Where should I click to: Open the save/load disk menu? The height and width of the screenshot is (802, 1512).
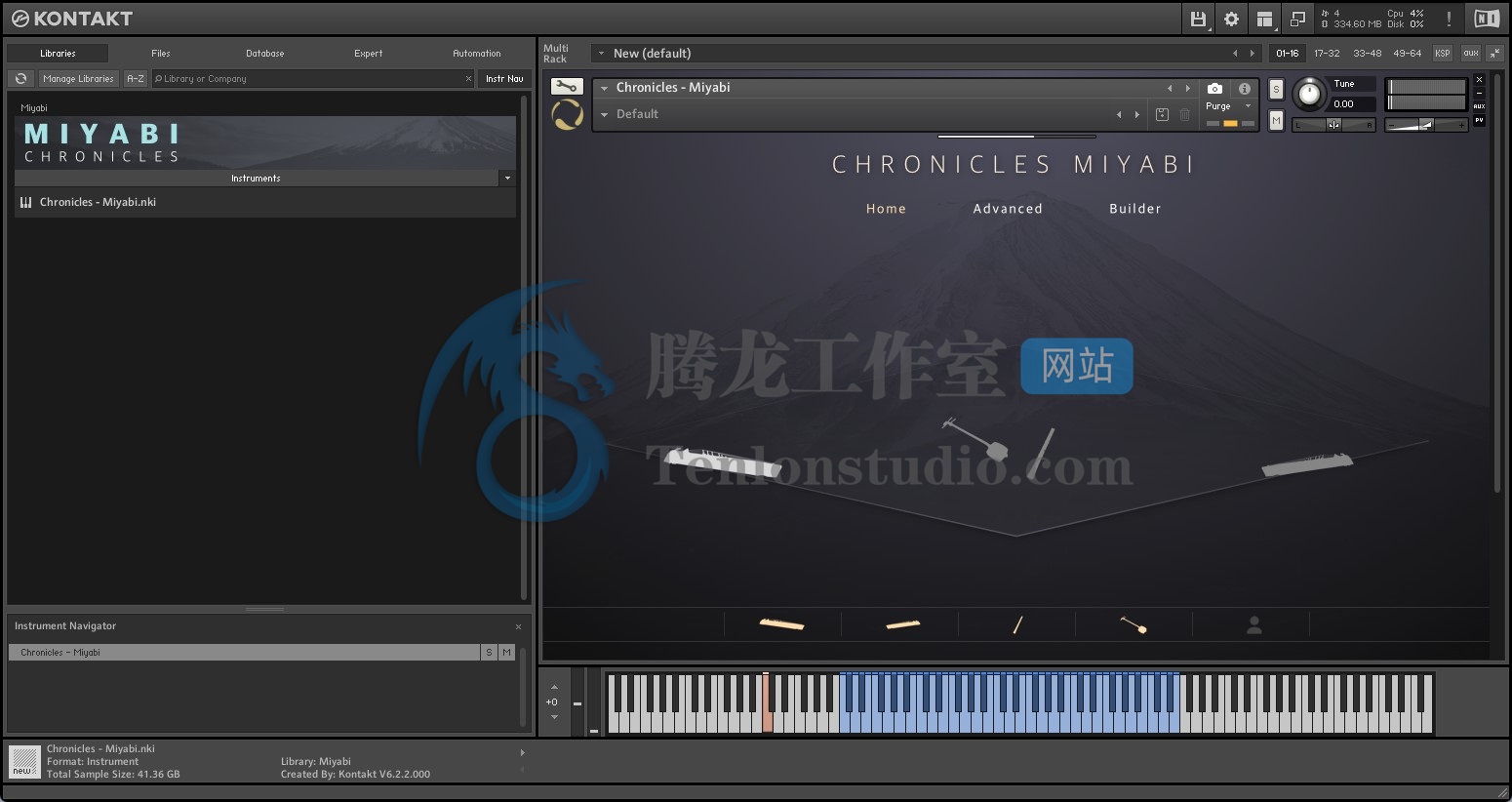(1198, 19)
